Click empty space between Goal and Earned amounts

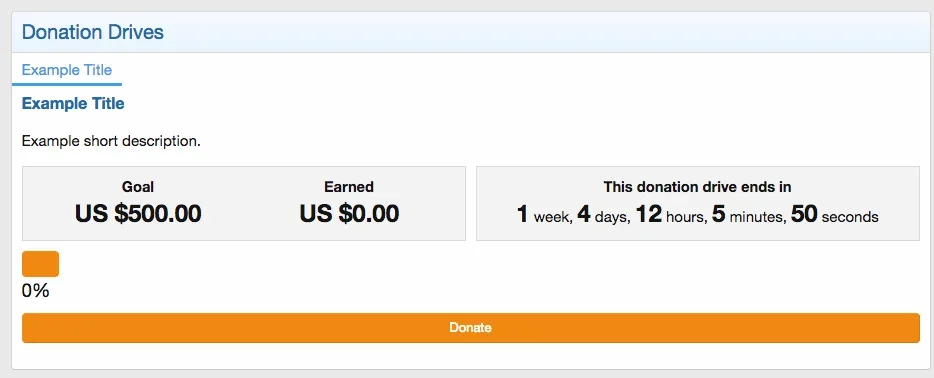pos(250,214)
